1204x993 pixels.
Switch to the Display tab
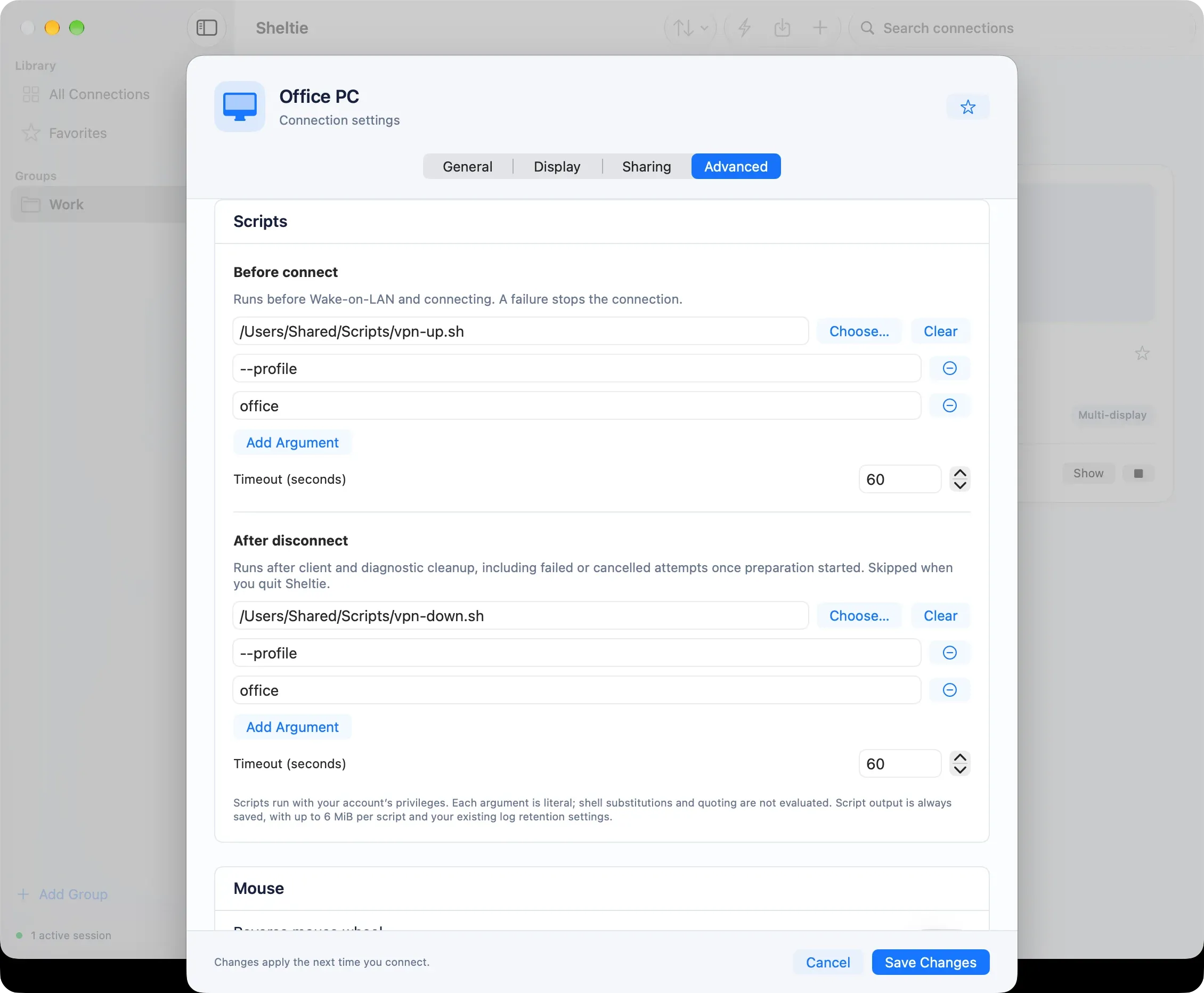557,166
